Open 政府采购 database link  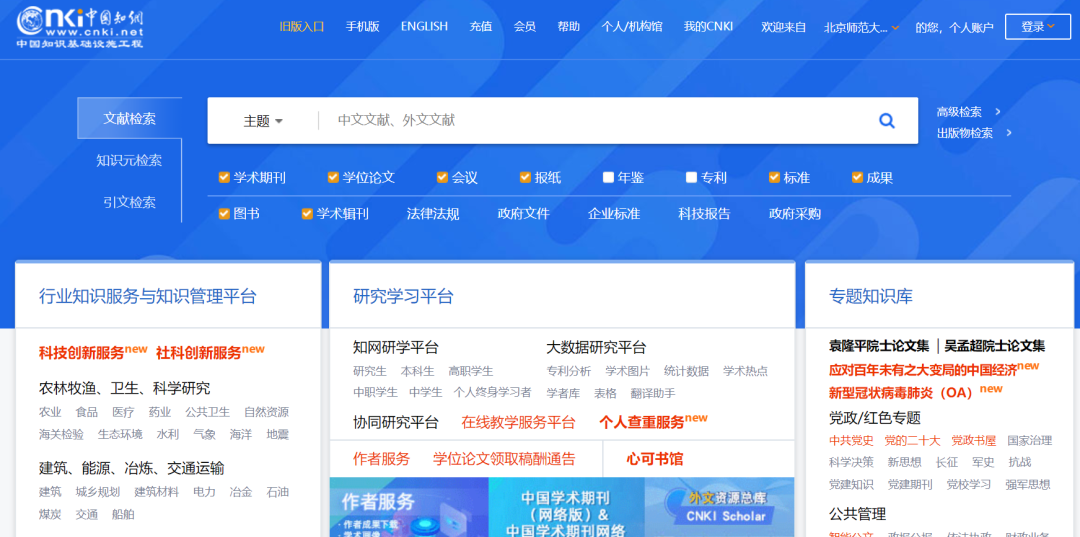pyautogui.click(x=795, y=214)
